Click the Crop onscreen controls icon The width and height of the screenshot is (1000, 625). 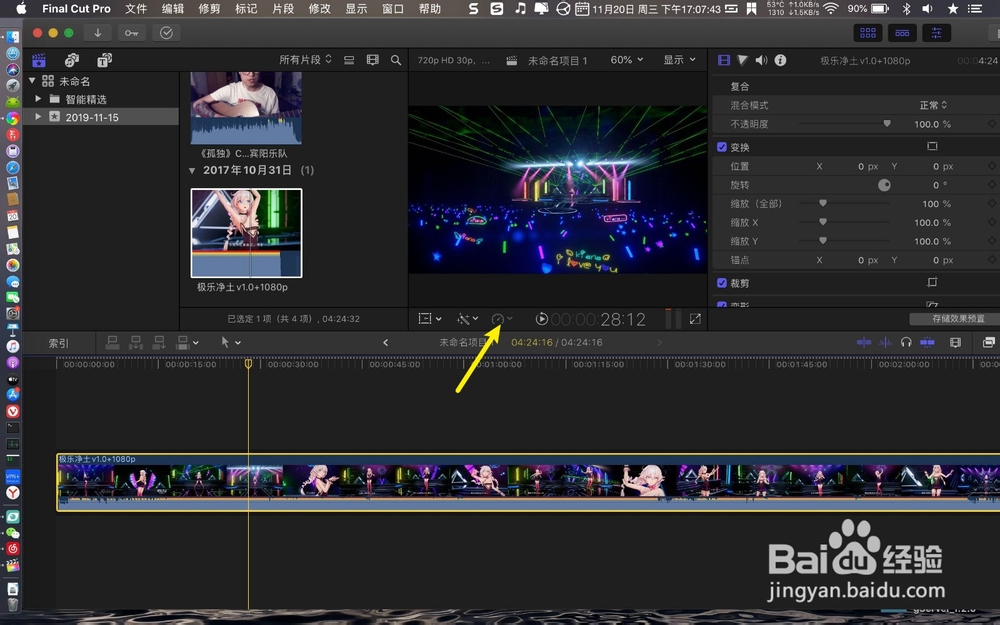click(932, 282)
